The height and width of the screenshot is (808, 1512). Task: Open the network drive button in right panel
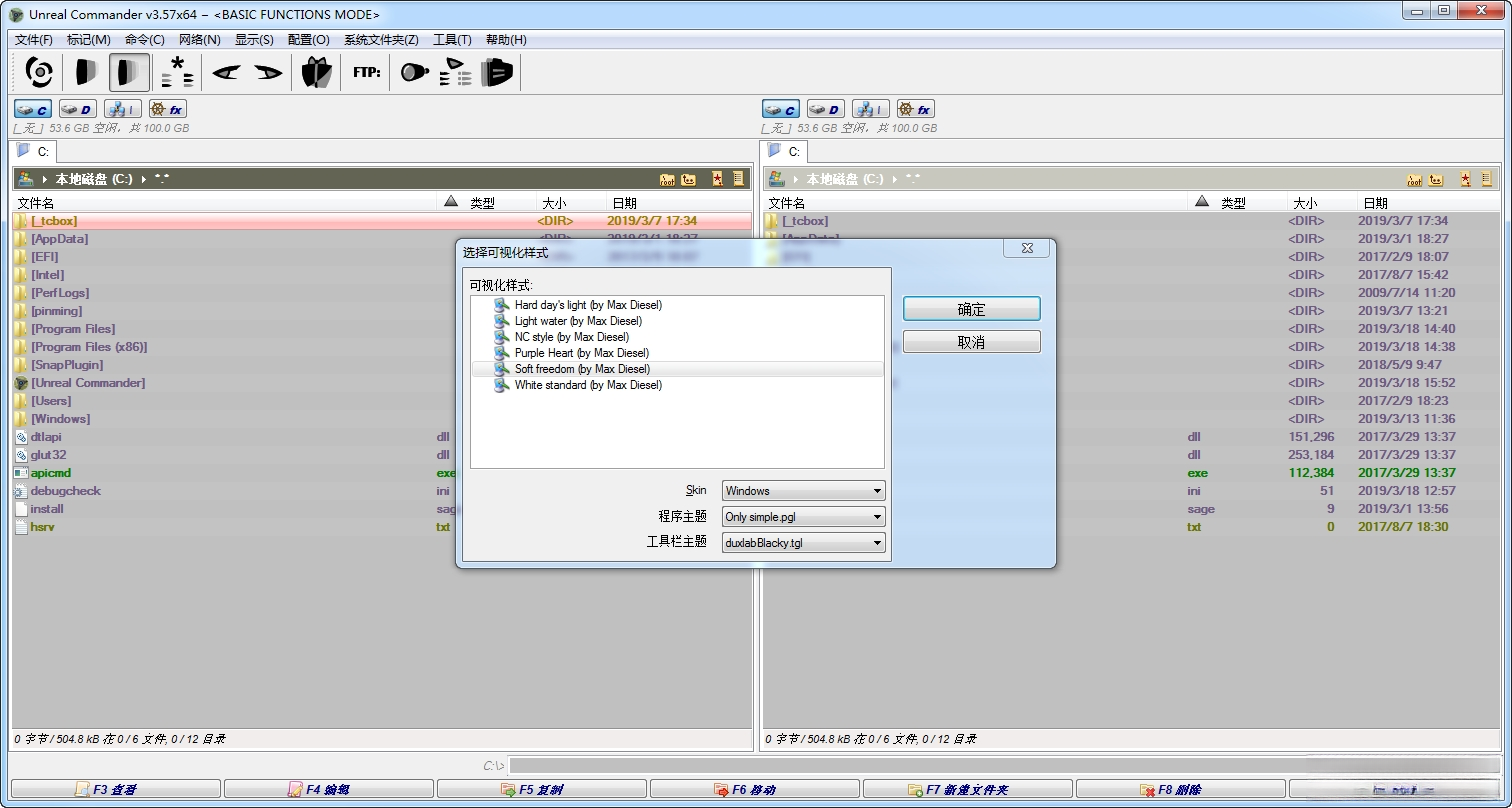pyautogui.click(x=871, y=109)
